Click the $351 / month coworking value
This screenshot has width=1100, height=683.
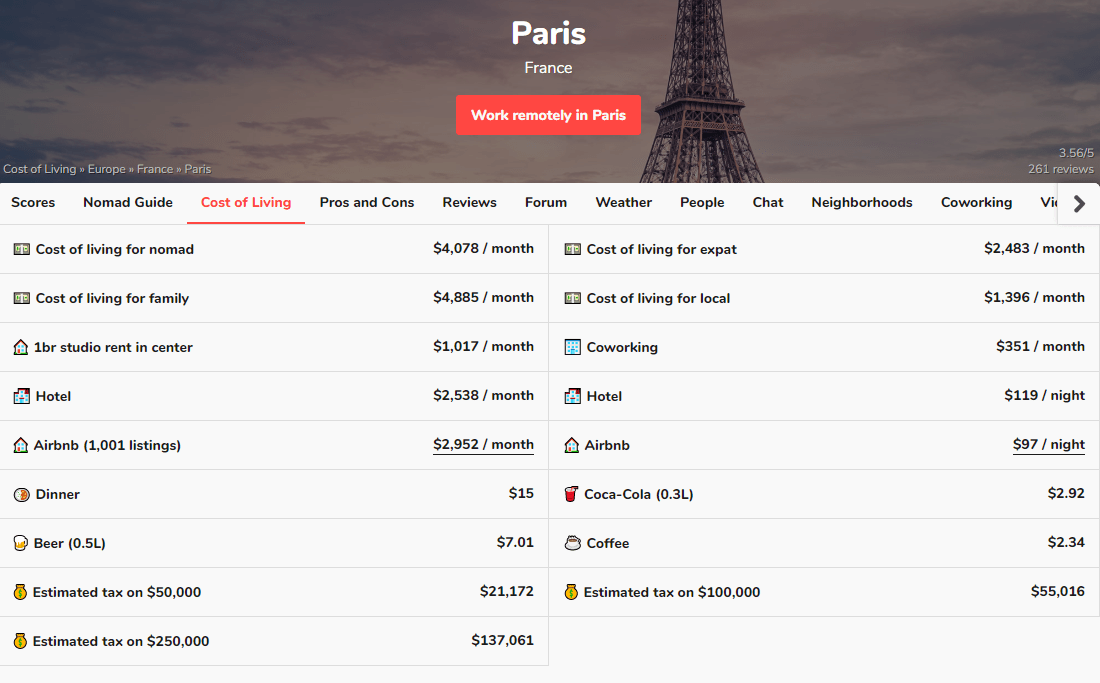[1040, 346]
